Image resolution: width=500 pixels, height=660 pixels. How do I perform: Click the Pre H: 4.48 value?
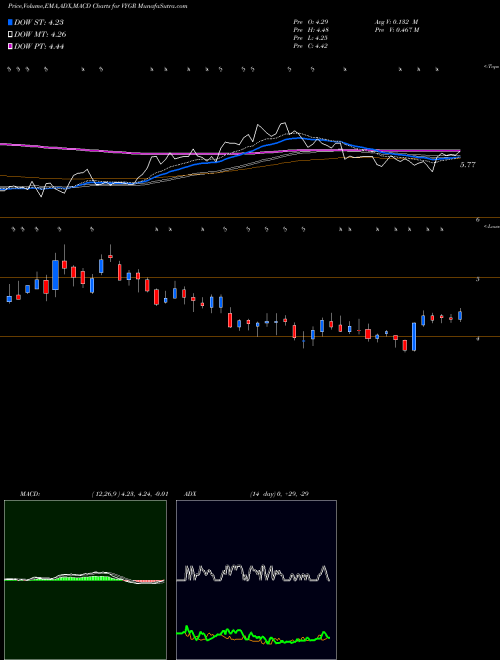point(311,30)
